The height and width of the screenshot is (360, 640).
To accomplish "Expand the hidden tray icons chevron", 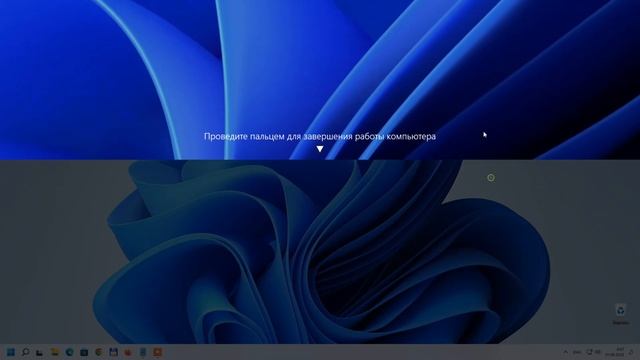I will coord(566,352).
